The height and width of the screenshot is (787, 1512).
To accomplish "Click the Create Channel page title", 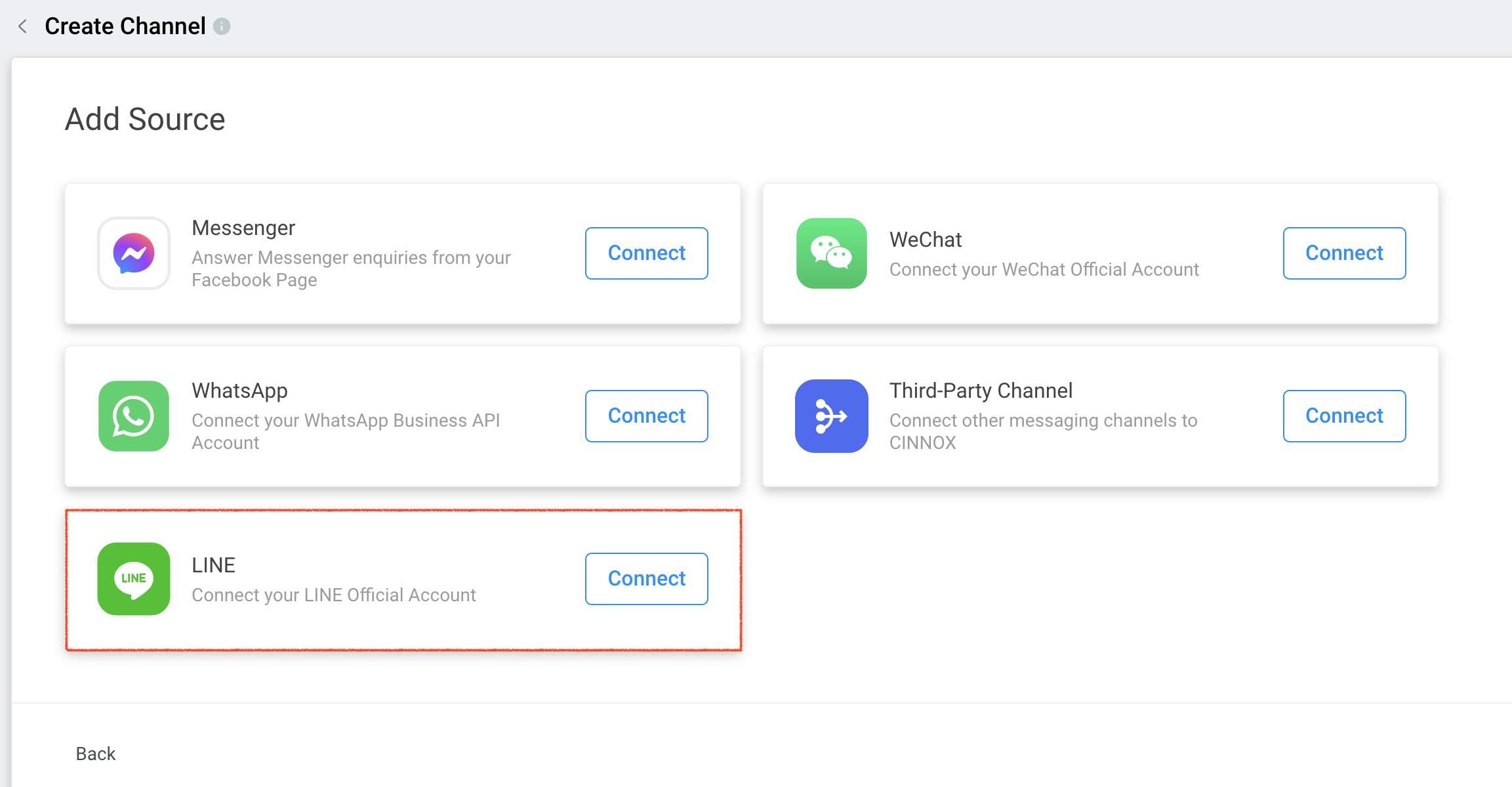I will (x=125, y=26).
